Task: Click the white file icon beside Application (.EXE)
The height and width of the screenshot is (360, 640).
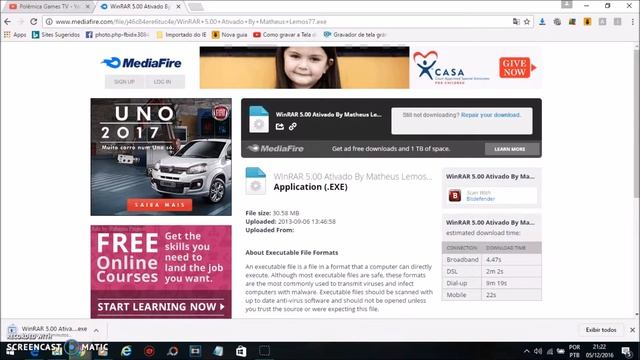Action: pos(256,181)
